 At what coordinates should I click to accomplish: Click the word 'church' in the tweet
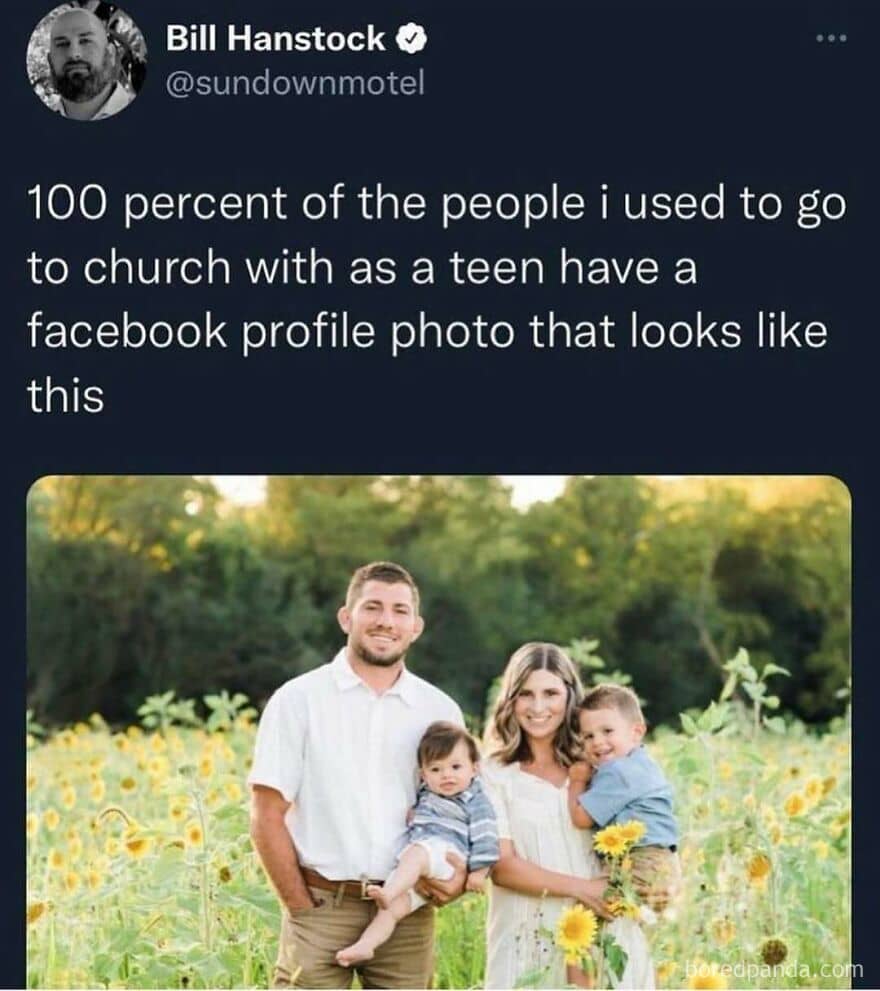tap(157, 267)
